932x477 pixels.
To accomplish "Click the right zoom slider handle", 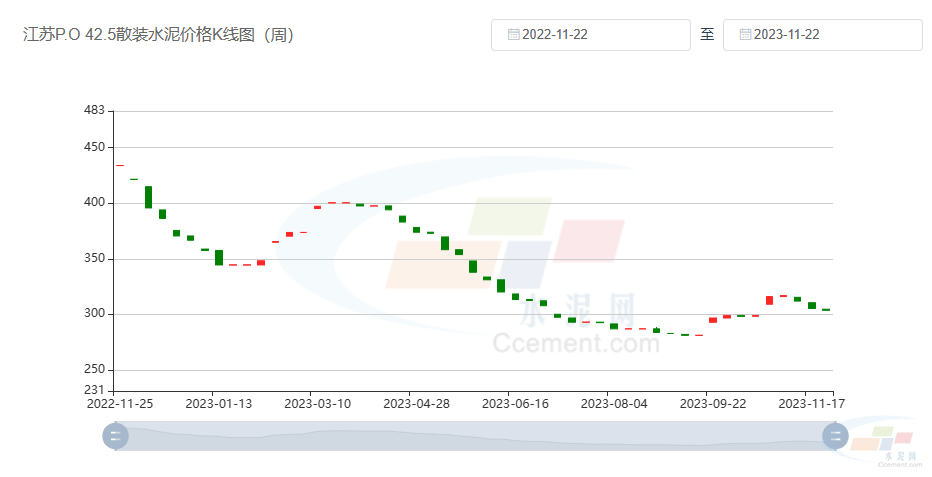I will pos(835,436).
